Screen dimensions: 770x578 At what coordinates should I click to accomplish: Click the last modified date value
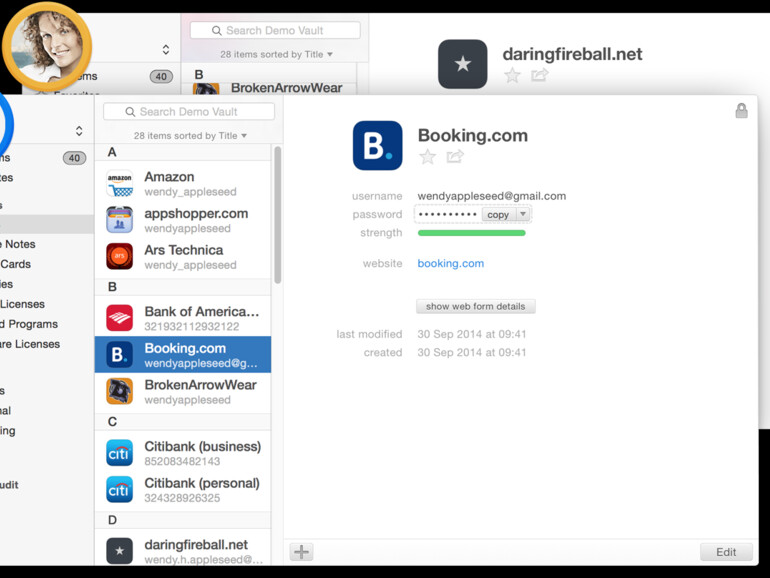[471, 334]
